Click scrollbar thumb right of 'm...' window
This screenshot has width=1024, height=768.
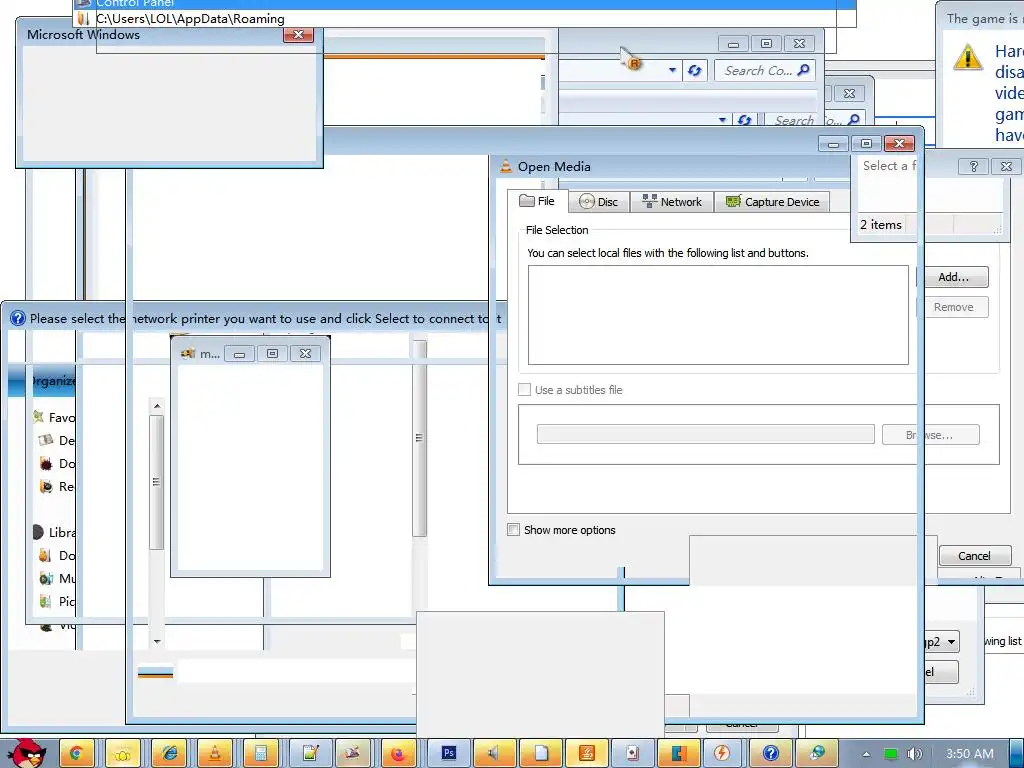point(419,438)
